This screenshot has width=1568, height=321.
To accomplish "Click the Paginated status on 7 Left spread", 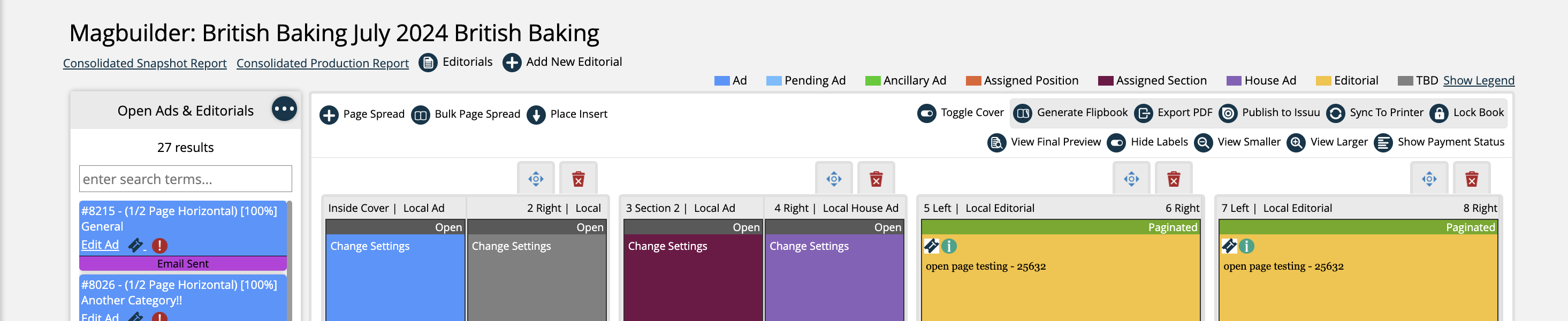I will [1470, 227].
